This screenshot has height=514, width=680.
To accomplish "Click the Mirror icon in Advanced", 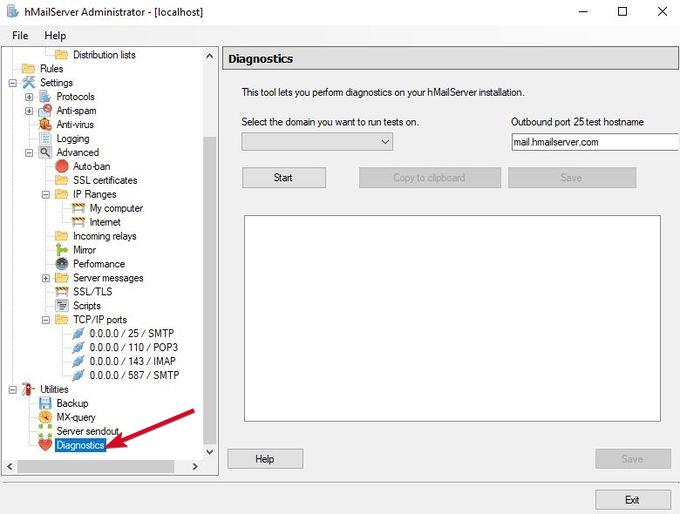I will coord(62,250).
